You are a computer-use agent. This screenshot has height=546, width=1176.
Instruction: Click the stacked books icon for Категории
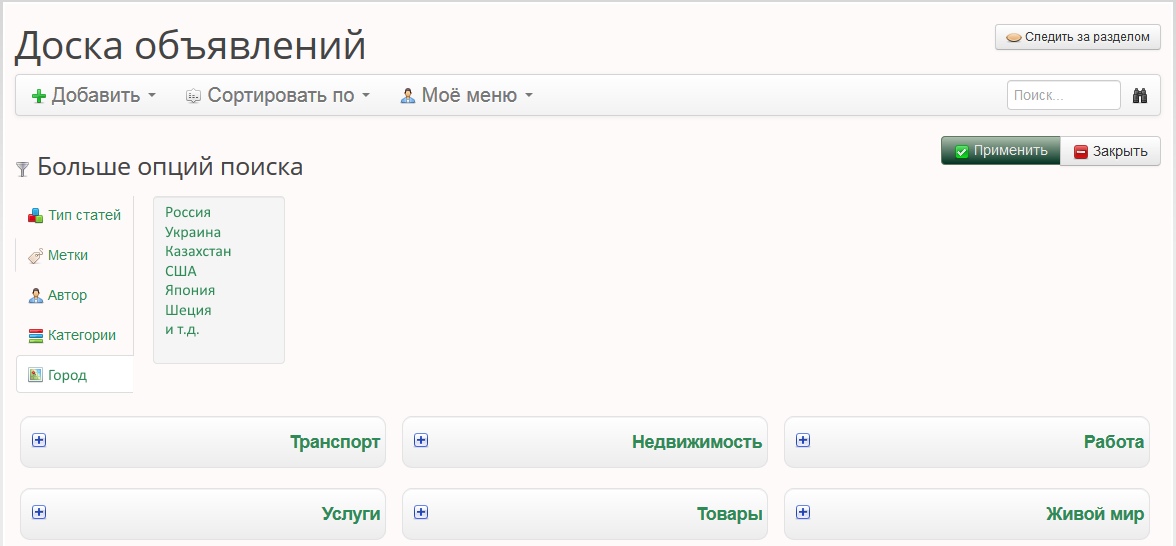[x=35, y=335]
